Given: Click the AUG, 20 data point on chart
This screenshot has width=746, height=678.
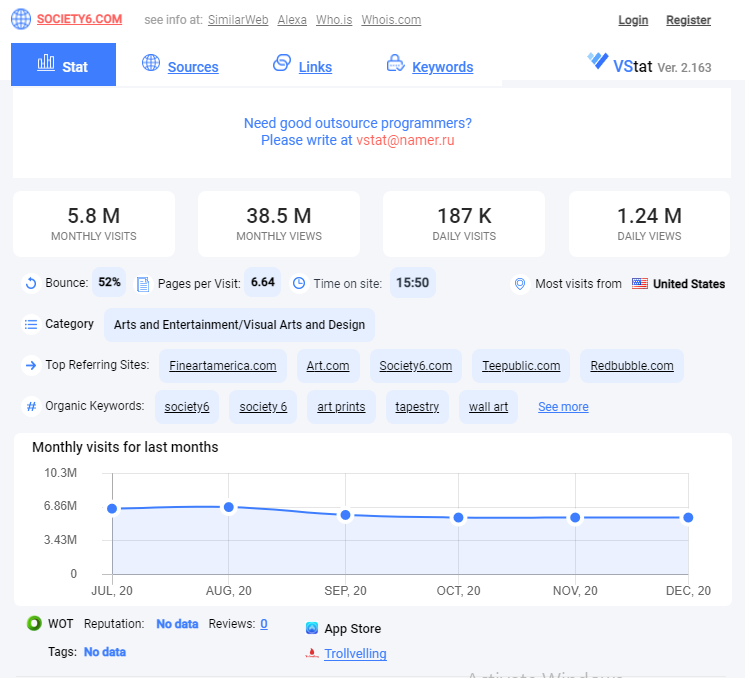Looking at the screenshot, I should click(229, 507).
